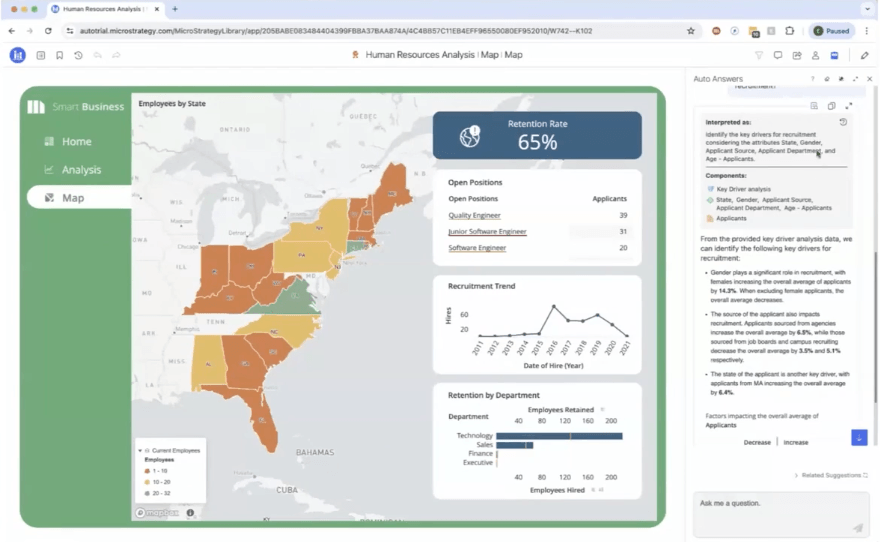Open the MicroStrategy Library home icon
The image size is (880, 542).
(x=17, y=55)
